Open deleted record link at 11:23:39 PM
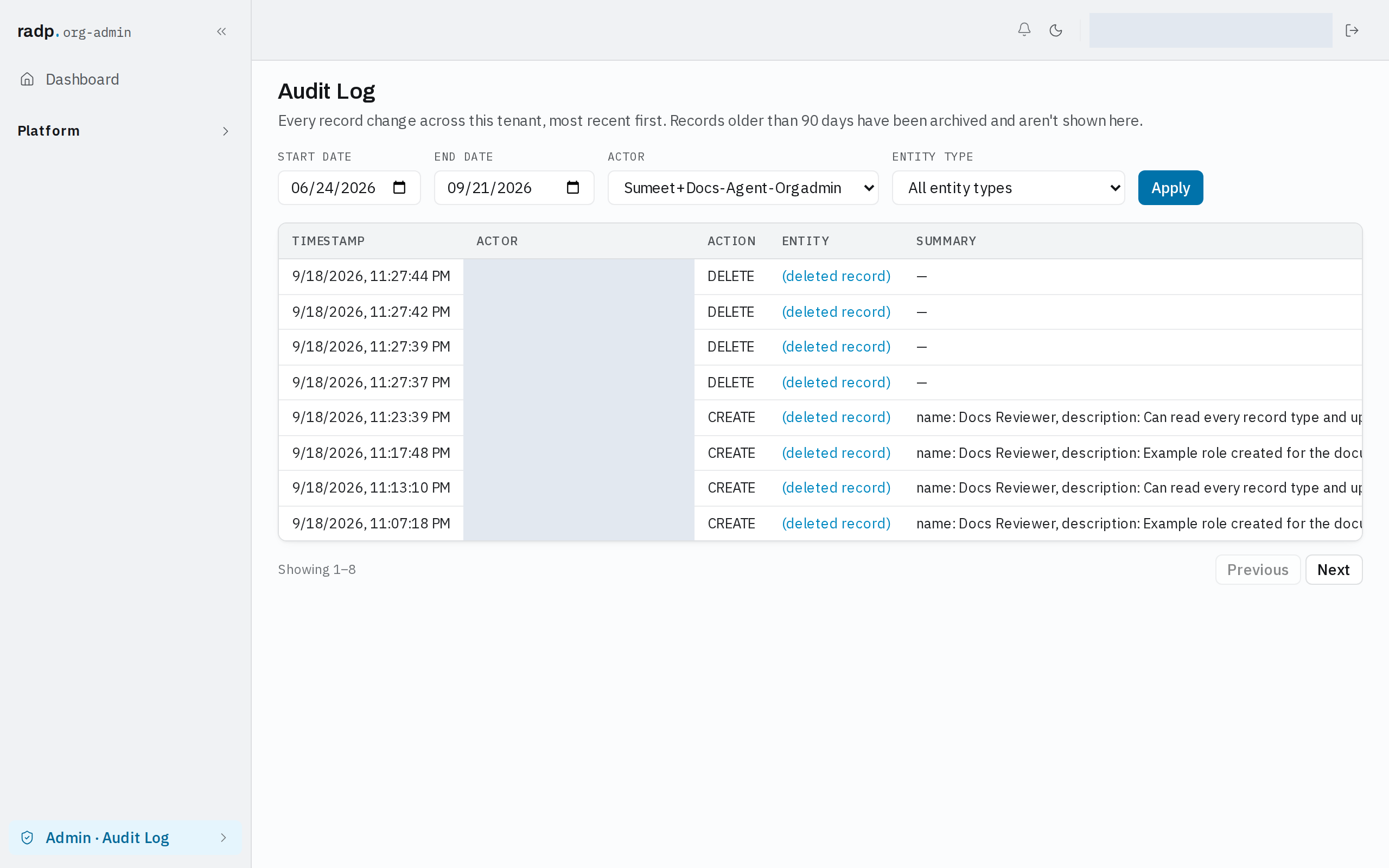 pyautogui.click(x=836, y=417)
